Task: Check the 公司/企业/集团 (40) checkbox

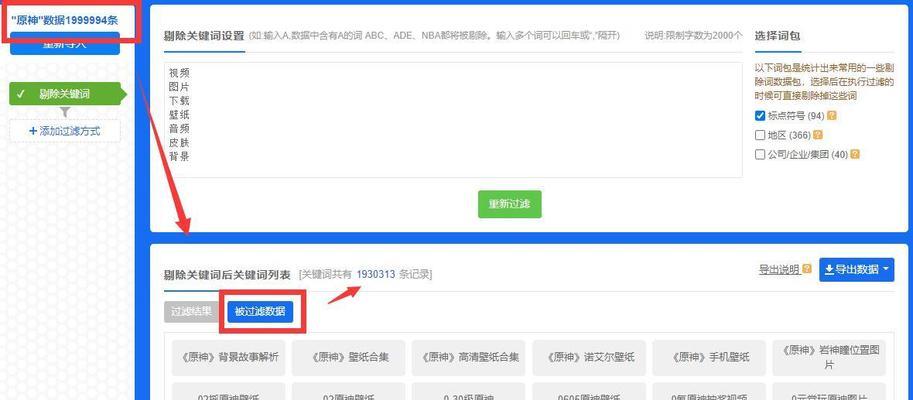Action: tap(760, 154)
